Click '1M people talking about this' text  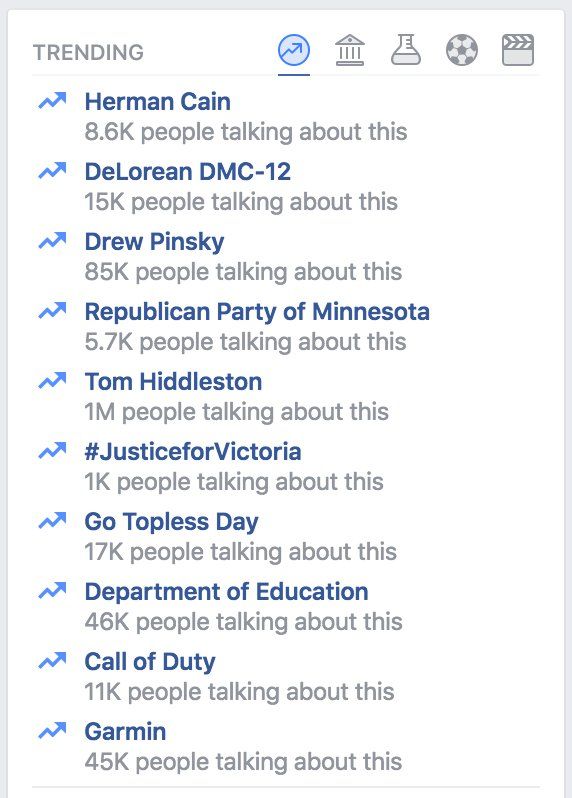[x=237, y=412]
